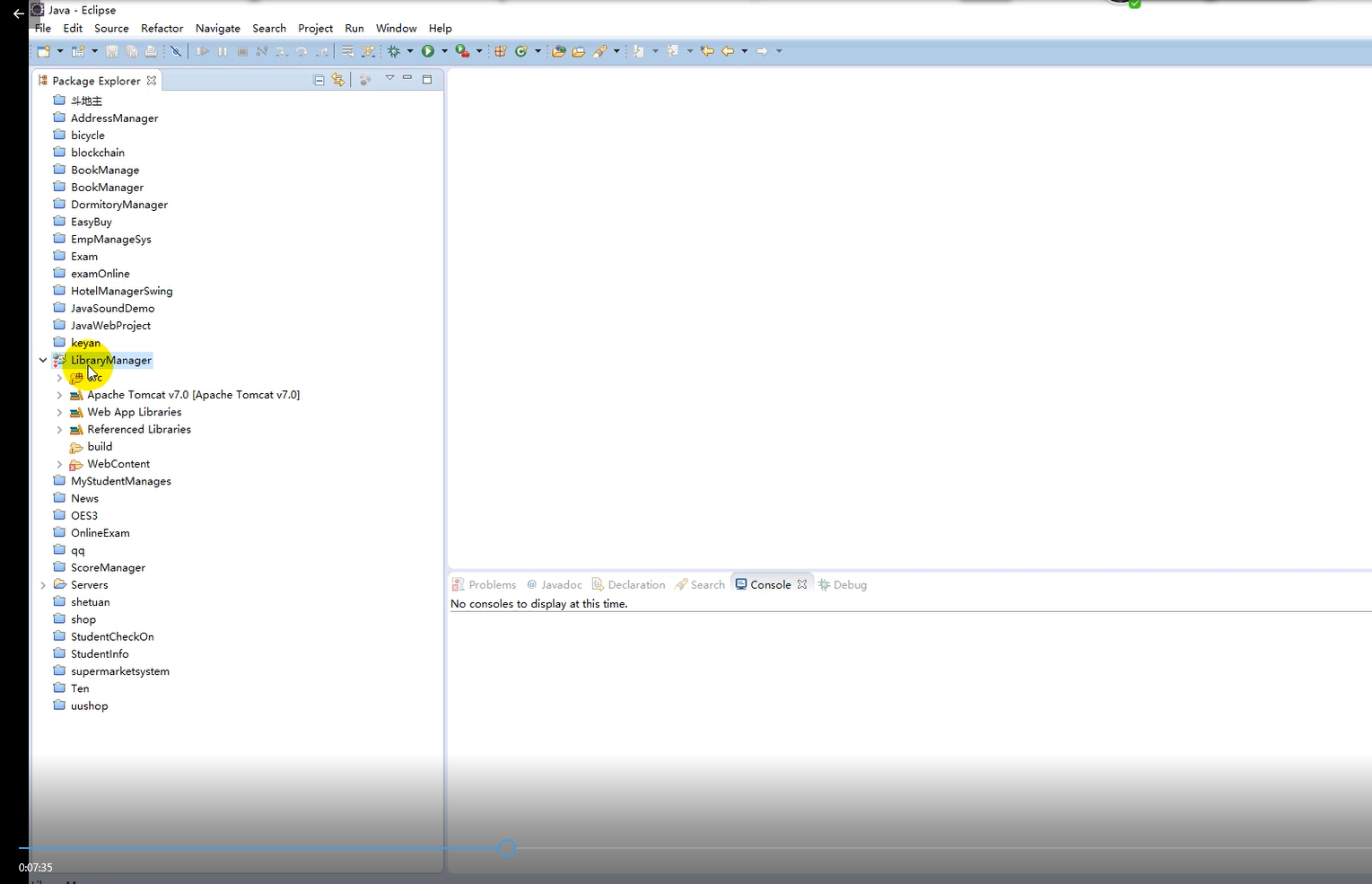Screen dimensions: 1372x884
Task: Click the Disconnect debug icon
Action: [x=262, y=51]
